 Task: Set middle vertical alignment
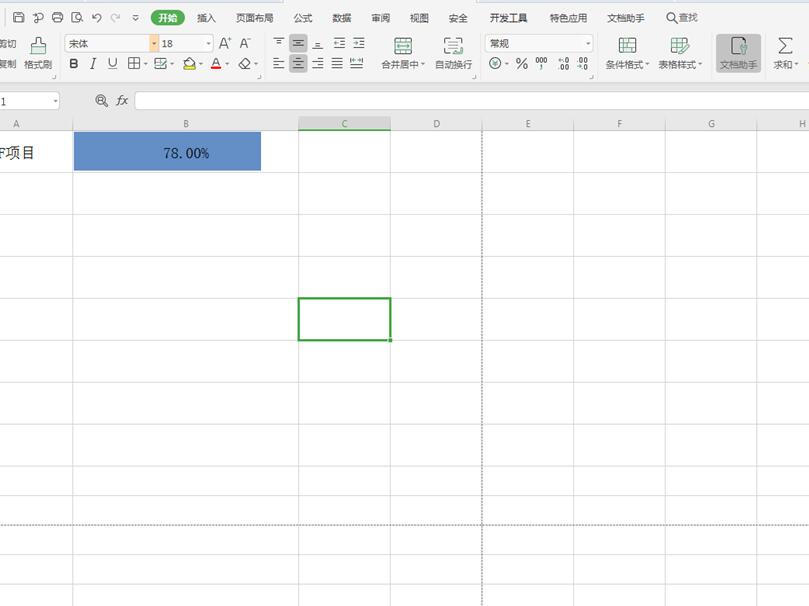(298, 43)
